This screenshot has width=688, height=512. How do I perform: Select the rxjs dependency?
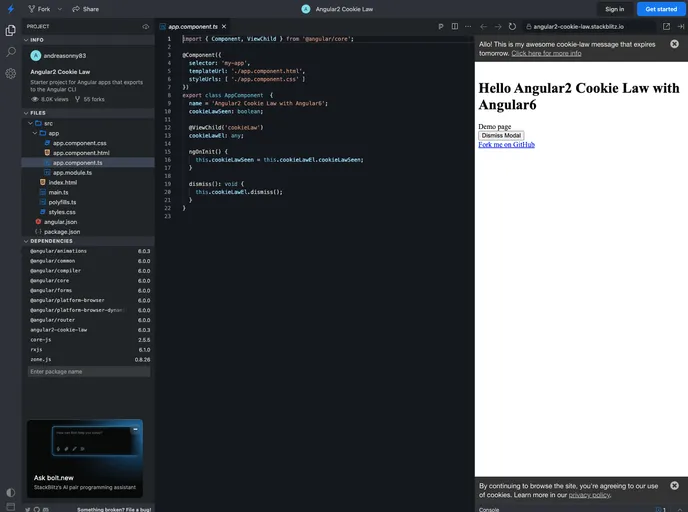pyautogui.click(x=88, y=350)
